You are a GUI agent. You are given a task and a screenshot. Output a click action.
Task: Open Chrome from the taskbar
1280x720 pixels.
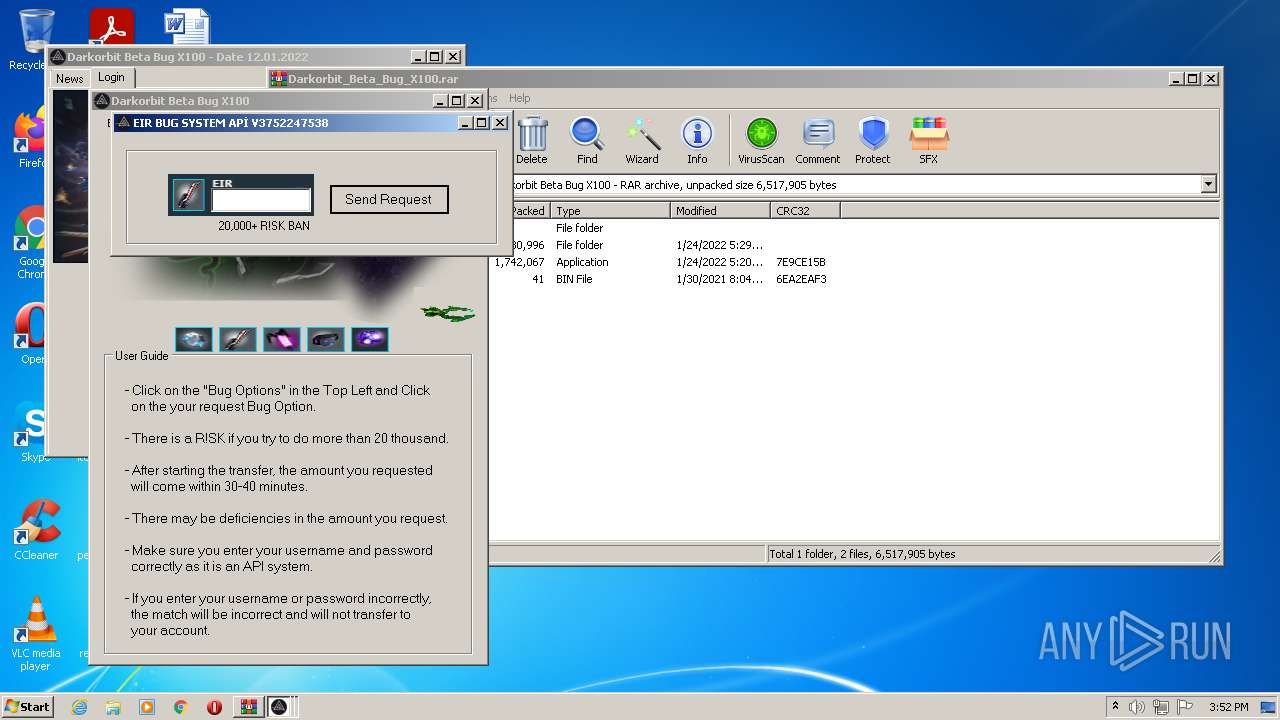180,707
